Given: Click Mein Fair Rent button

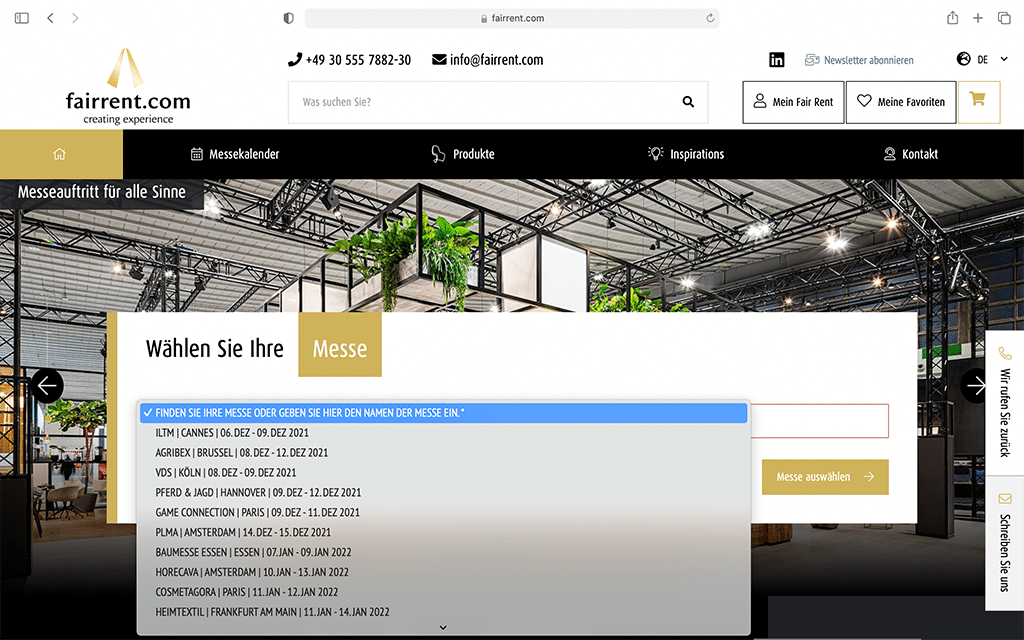Looking at the screenshot, I should coord(793,102).
